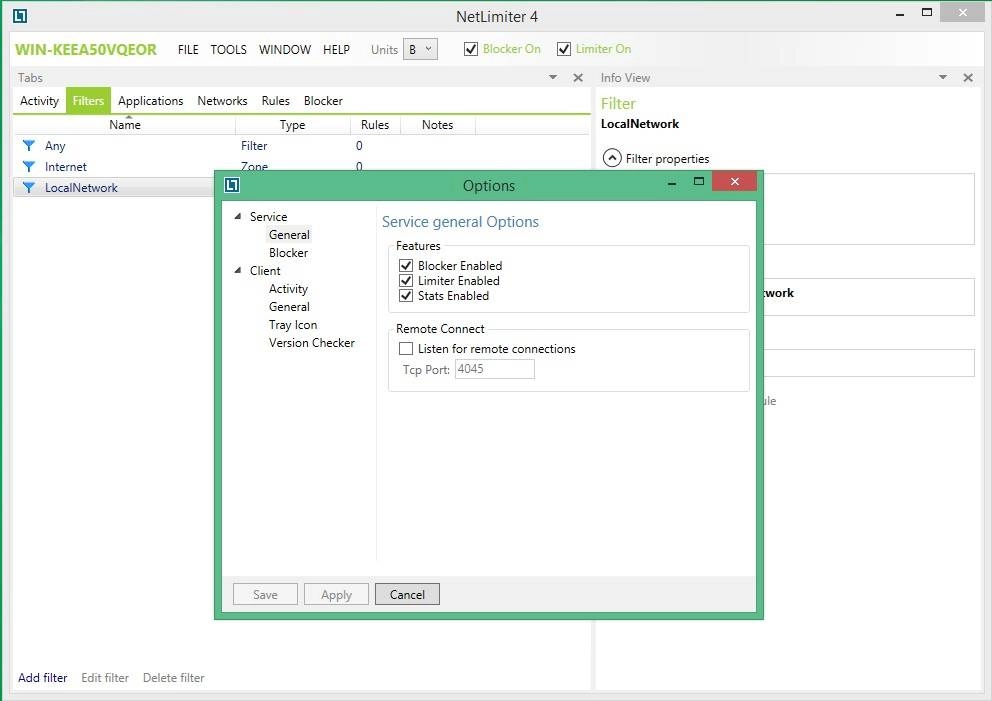Open the Info View panel dropdown arrow
Viewport: 992px width, 701px height.
pos(943,77)
